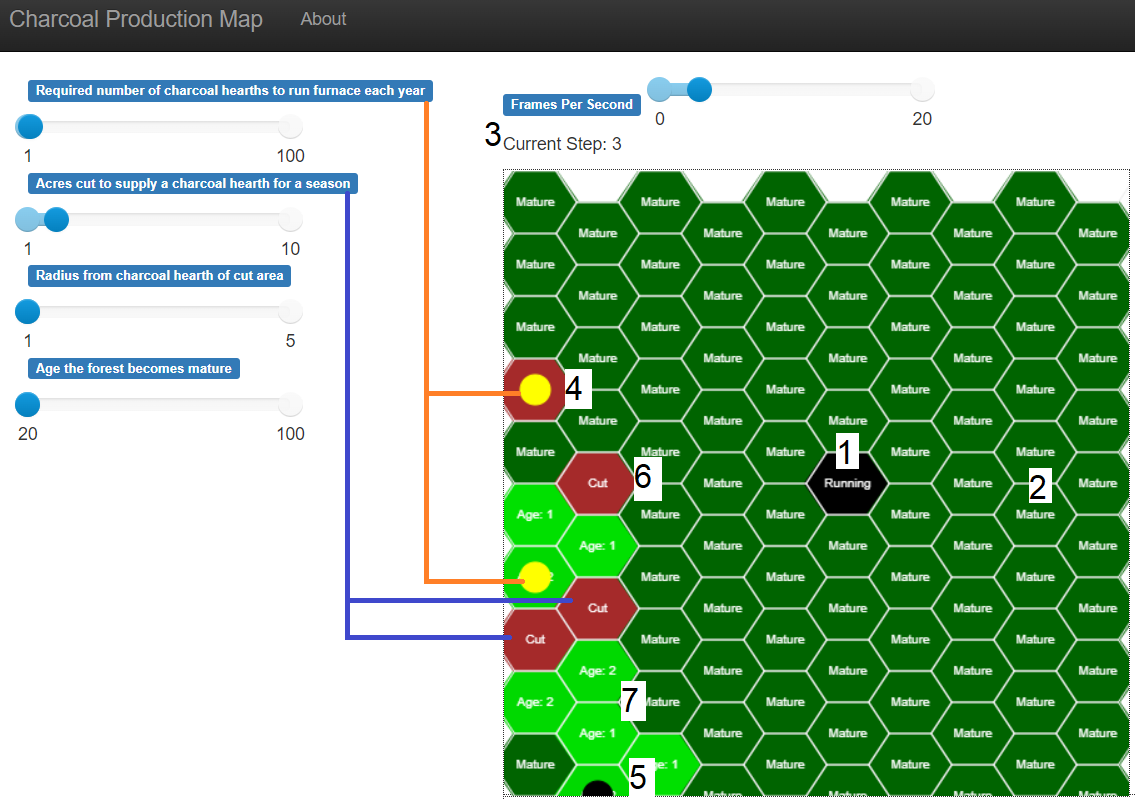Image resolution: width=1135 pixels, height=800 pixels.
Task: Open the About page in the navbar
Action: point(323,19)
